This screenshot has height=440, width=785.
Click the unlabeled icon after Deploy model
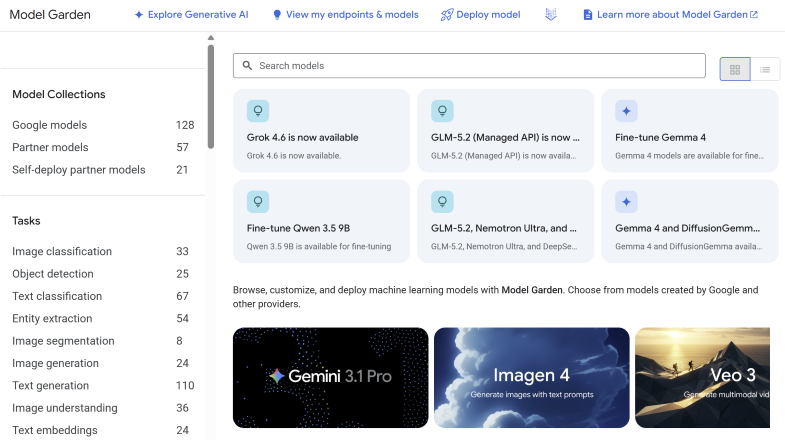click(551, 15)
